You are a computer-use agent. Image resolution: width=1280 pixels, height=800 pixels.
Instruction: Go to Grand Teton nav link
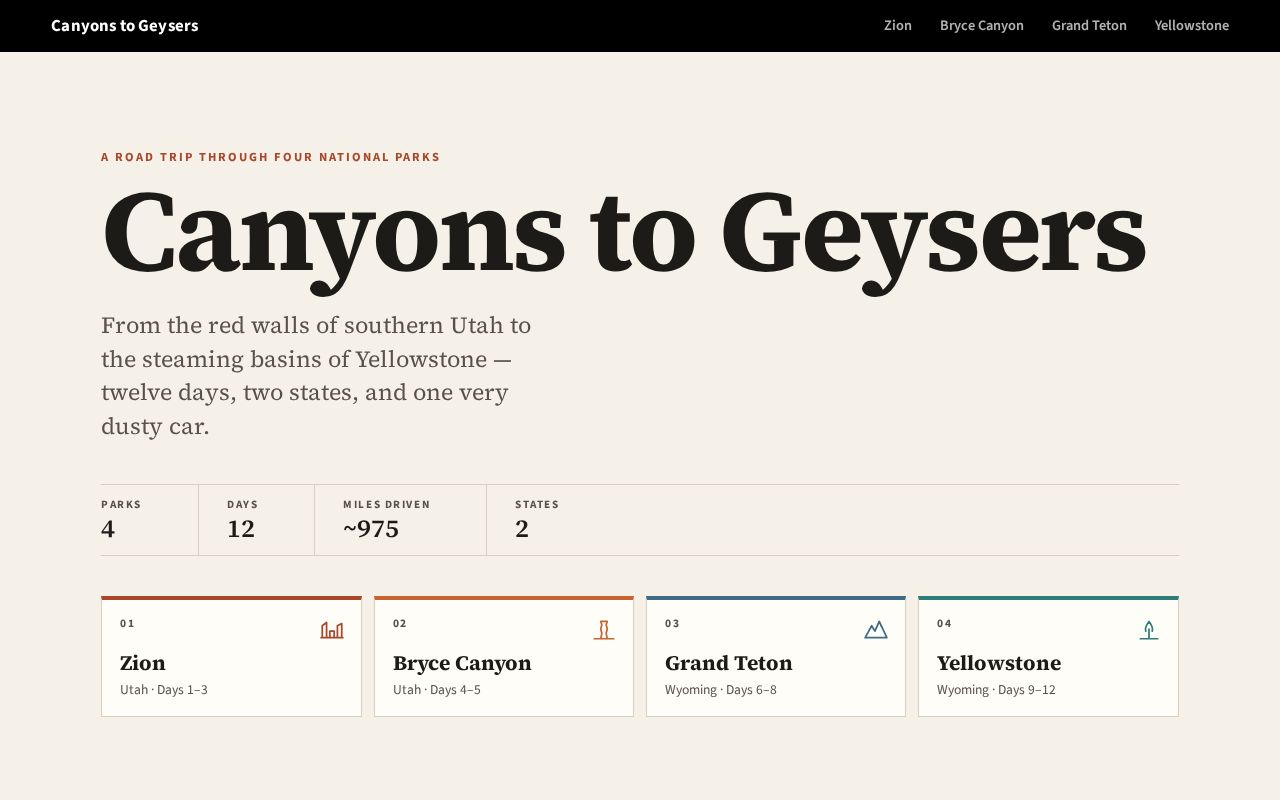1089,26
